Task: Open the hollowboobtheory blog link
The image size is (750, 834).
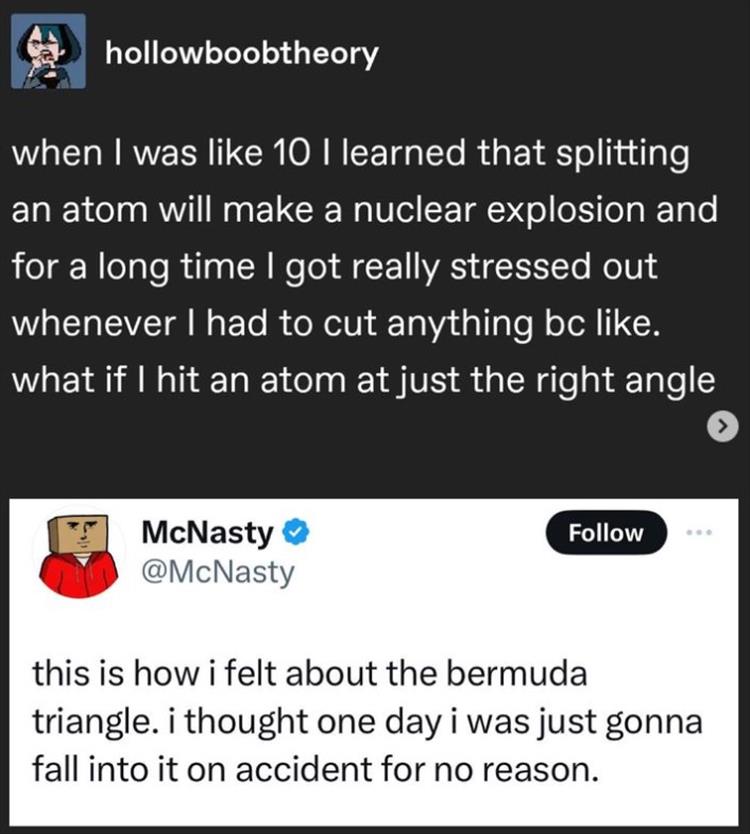Action: point(240,53)
